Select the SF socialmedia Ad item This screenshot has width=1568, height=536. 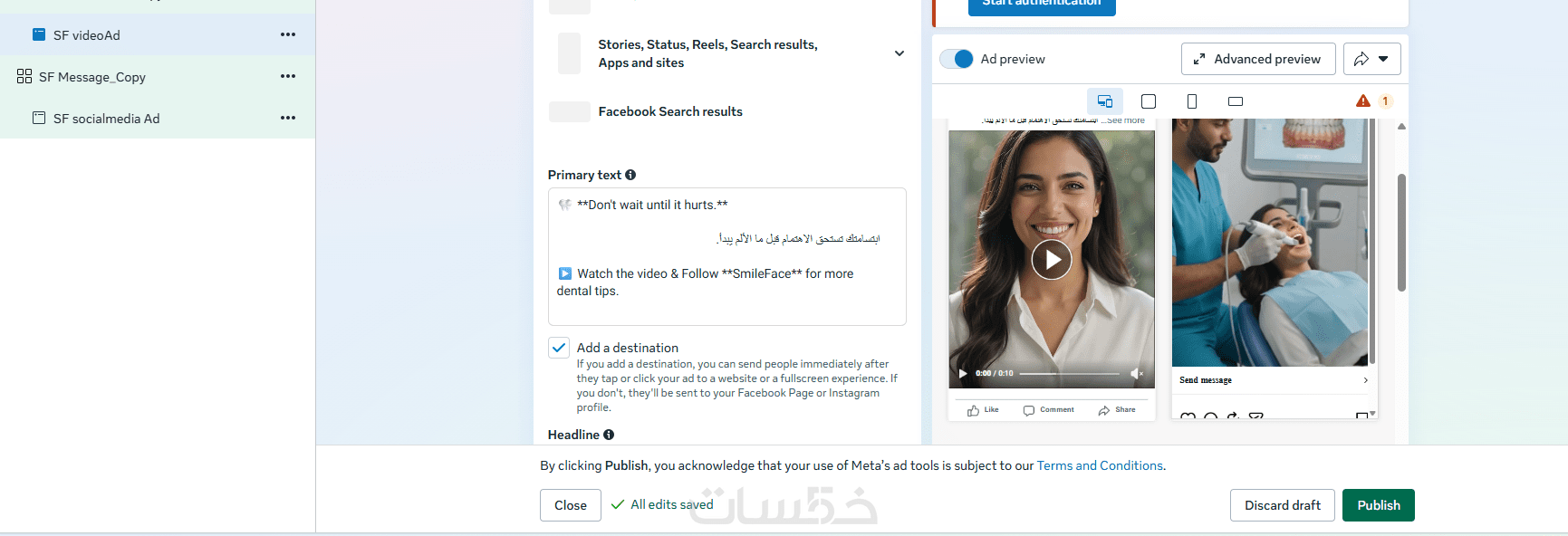[x=158, y=118]
